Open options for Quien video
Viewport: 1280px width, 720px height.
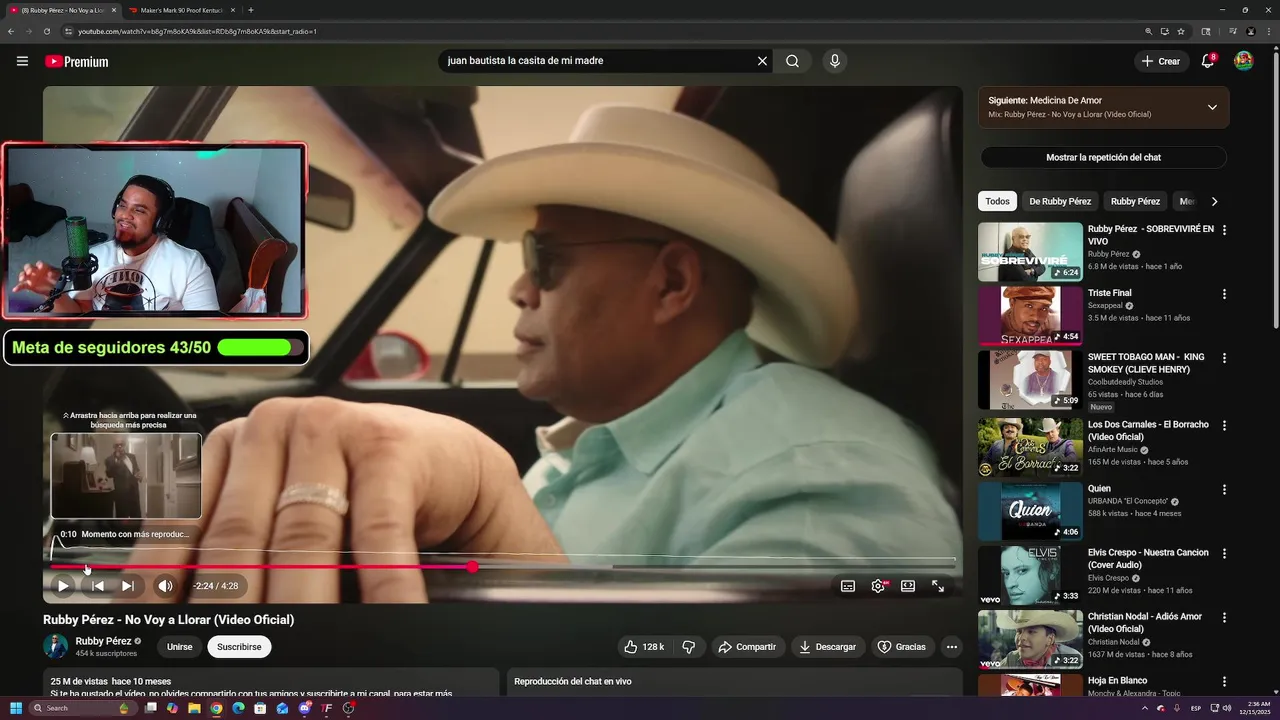(x=1224, y=490)
